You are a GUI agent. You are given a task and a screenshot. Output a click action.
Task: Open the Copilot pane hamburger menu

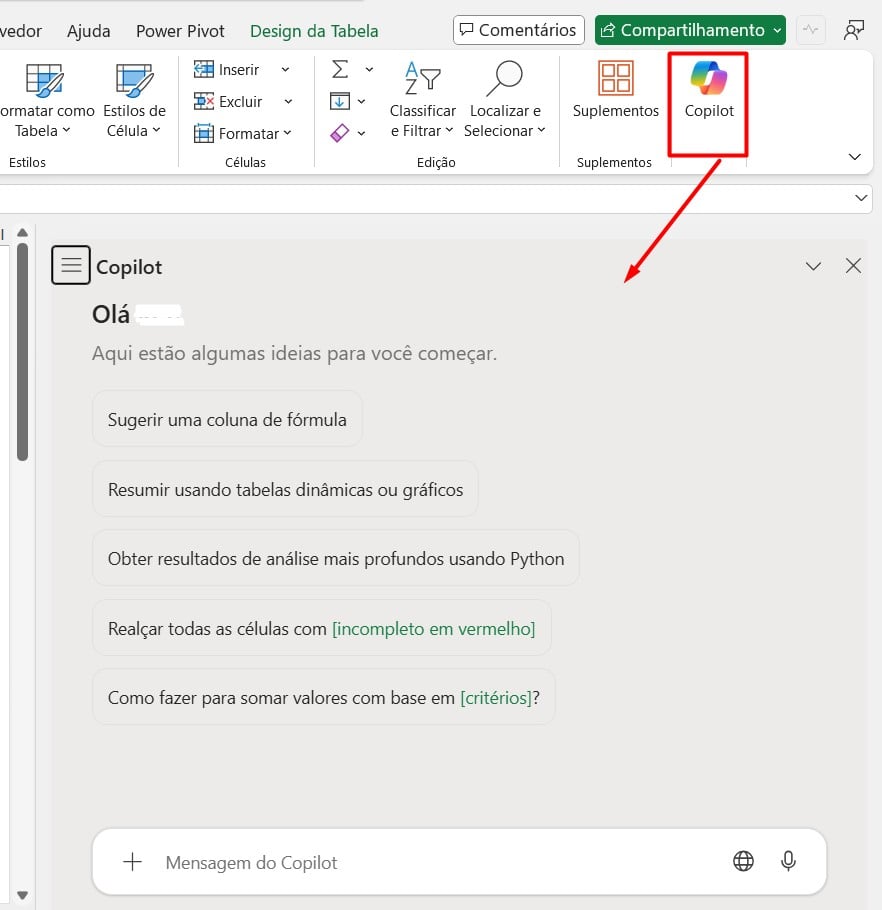[71, 265]
